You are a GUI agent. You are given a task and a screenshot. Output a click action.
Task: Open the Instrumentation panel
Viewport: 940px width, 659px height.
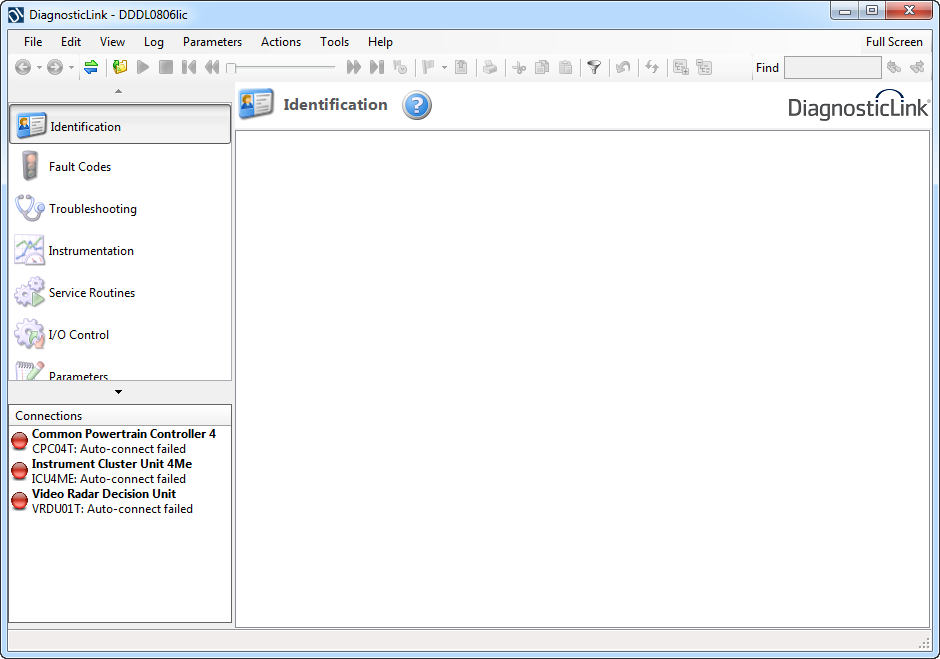91,251
